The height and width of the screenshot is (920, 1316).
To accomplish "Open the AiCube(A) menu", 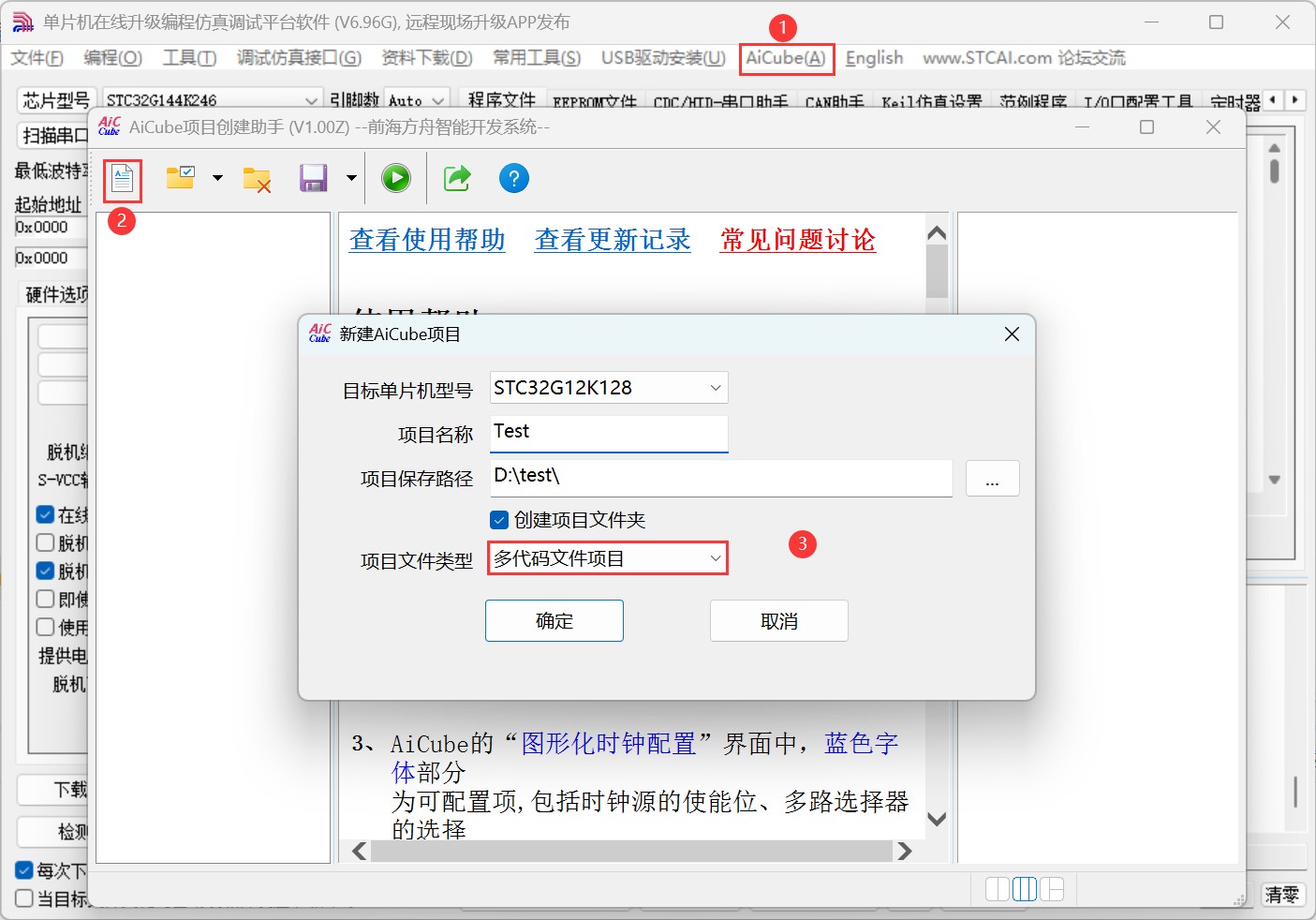I will pyautogui.click(x=786, y=57).
